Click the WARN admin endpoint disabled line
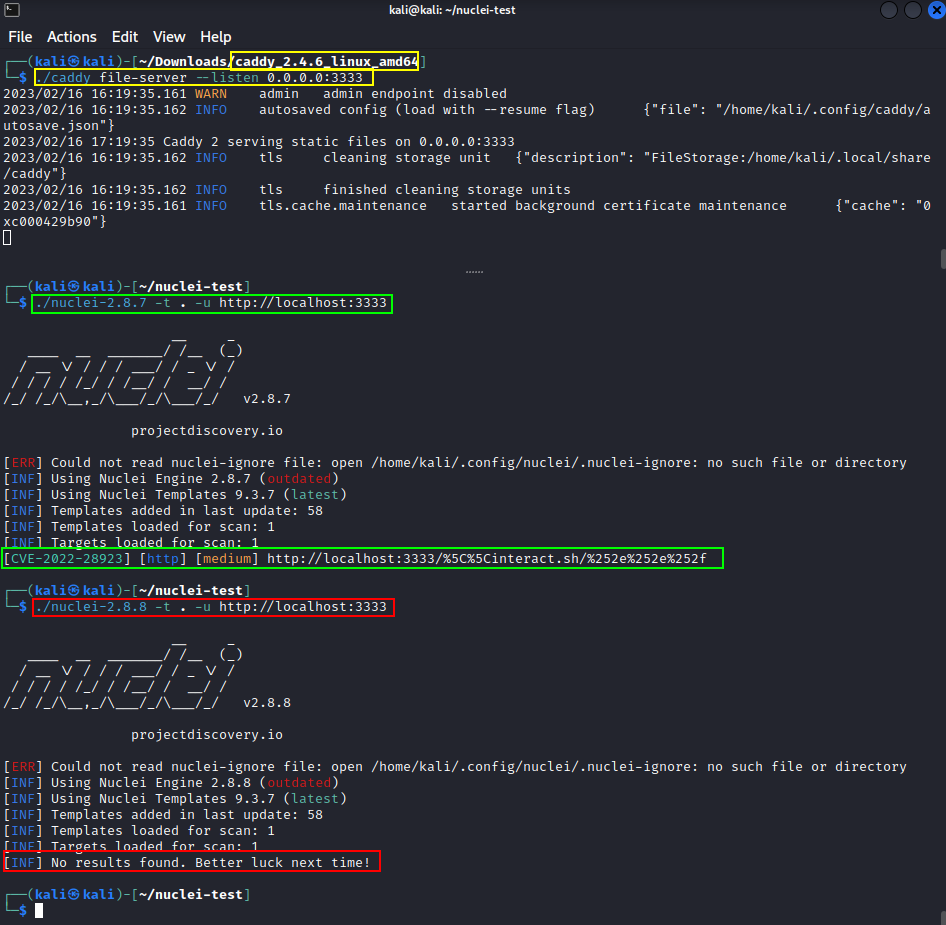The image size is (946, 925). [255, 94]
